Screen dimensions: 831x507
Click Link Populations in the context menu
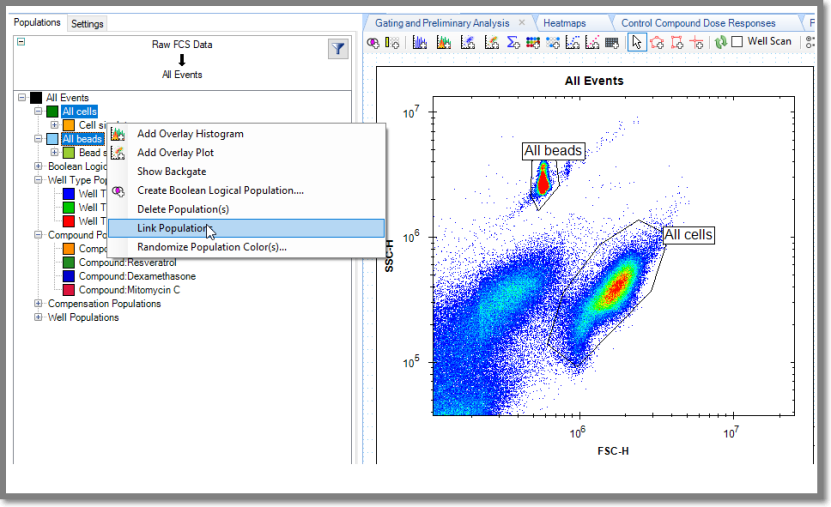coord(246,228)
